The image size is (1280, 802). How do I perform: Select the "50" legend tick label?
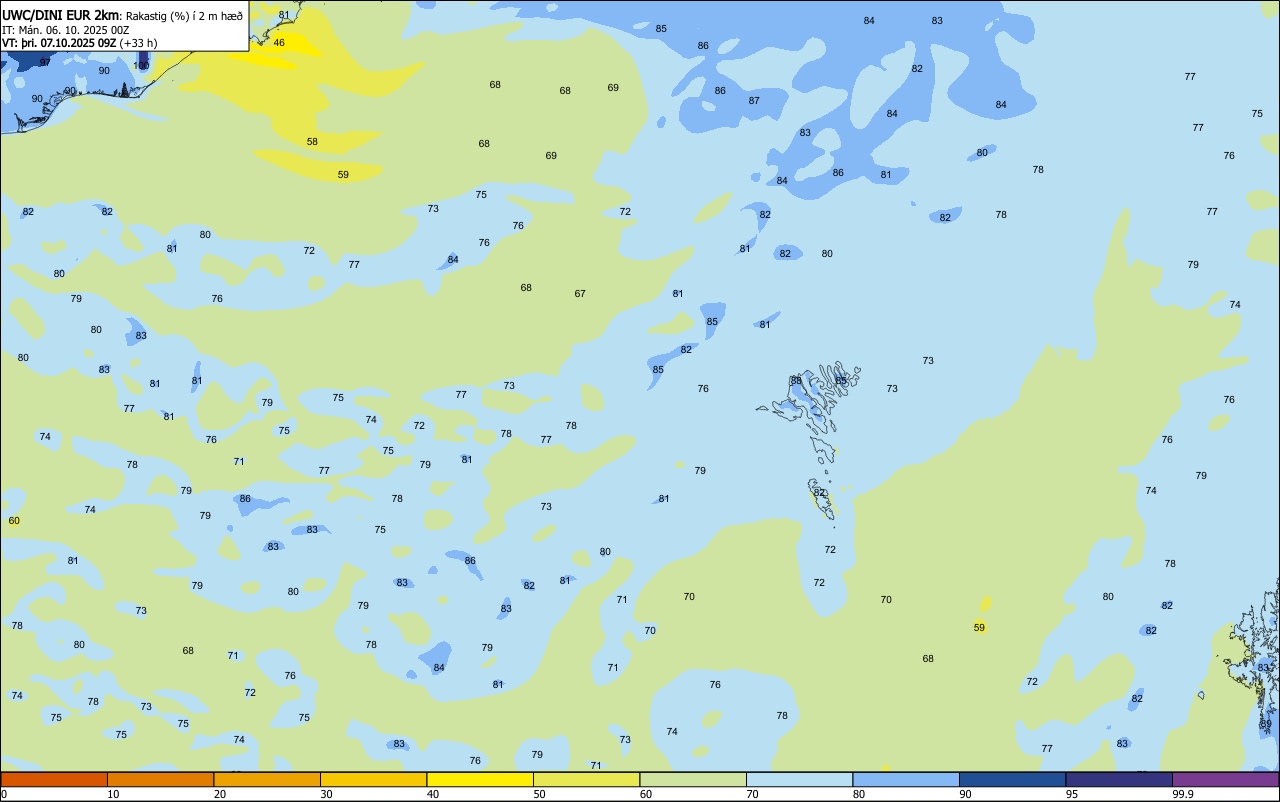(539, 794)
